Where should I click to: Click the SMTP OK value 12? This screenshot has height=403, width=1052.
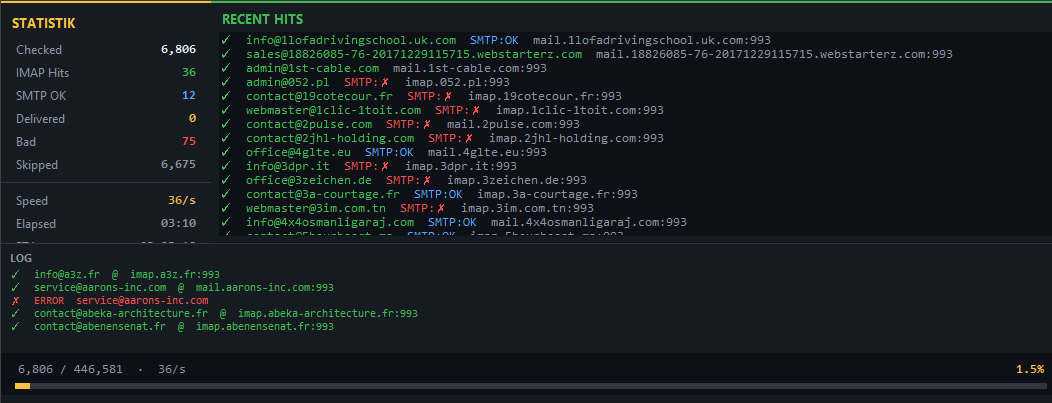189,96
